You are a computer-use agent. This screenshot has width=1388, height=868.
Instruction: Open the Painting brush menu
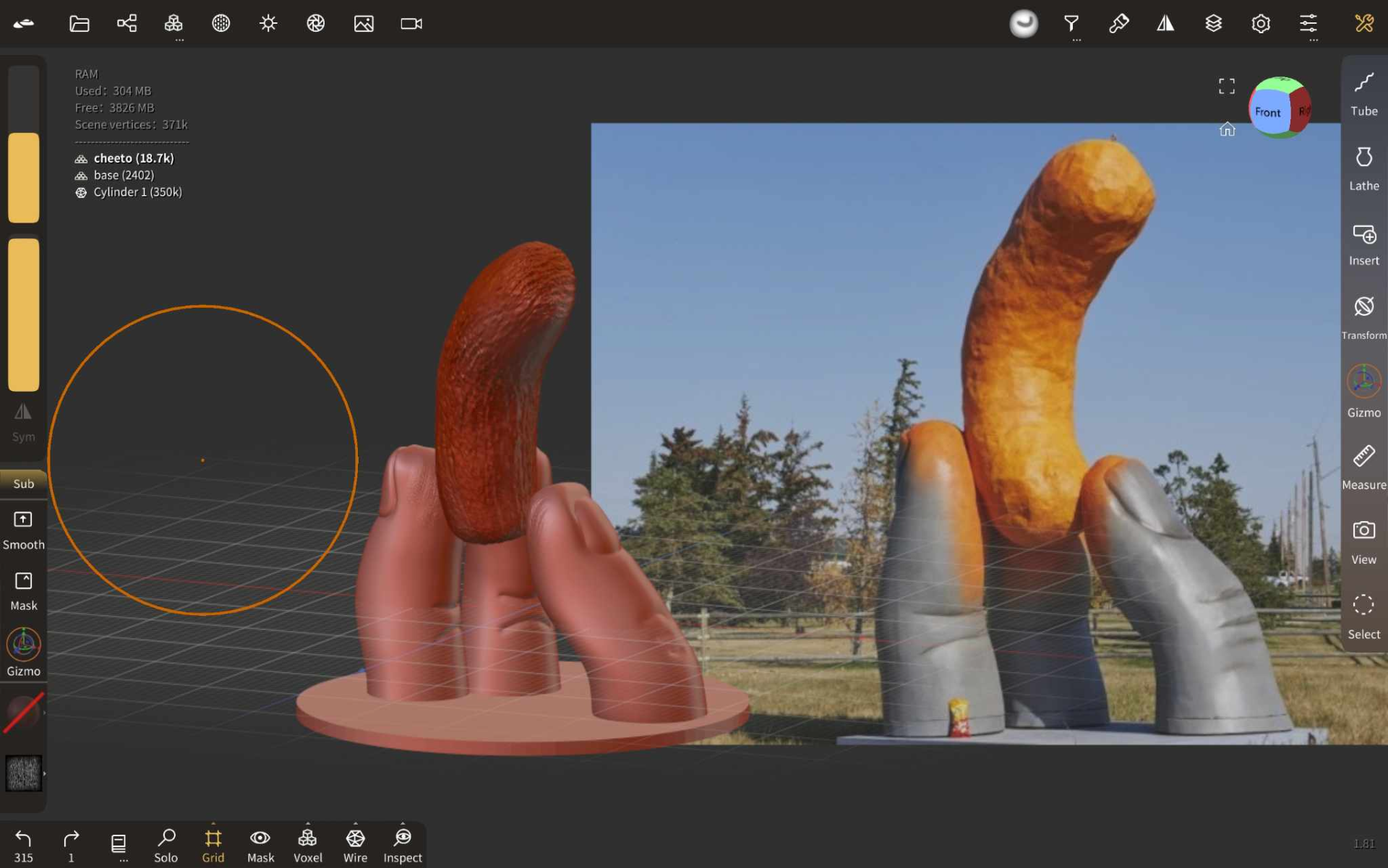(1118, 24)
